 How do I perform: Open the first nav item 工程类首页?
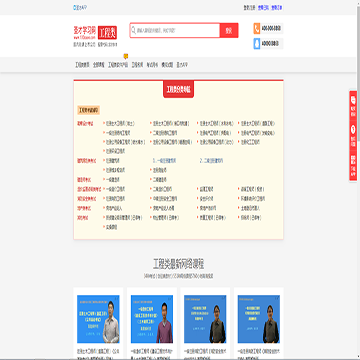tap(82, 65)
